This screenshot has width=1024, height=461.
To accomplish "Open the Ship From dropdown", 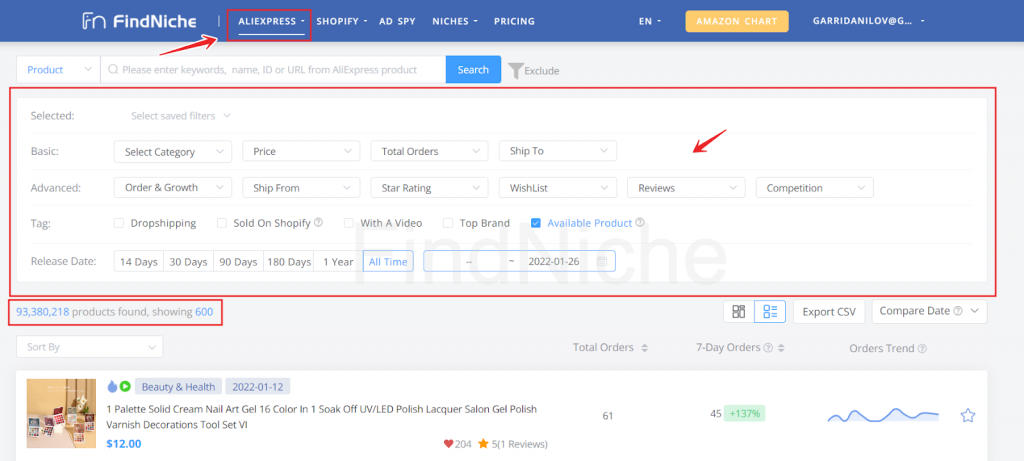I will click(301, 188).
